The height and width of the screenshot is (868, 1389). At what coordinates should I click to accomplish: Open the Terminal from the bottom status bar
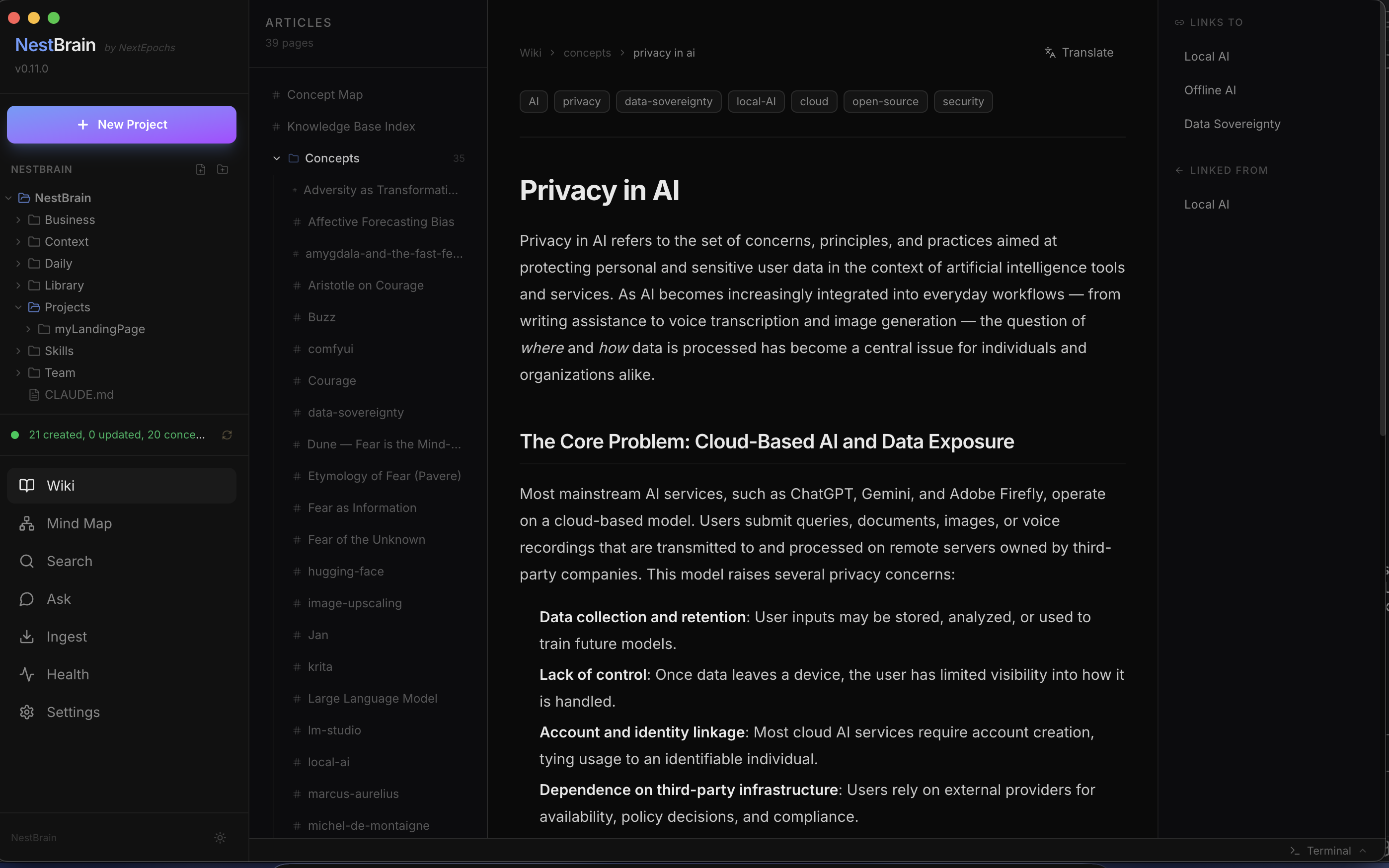click(1328, 850)
